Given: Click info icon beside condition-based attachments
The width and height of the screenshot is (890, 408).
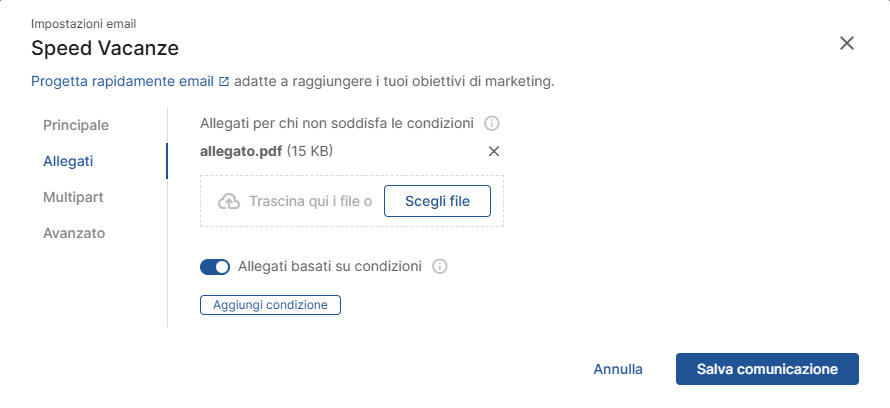Looking at the screenshot, I should coord(439,267).
